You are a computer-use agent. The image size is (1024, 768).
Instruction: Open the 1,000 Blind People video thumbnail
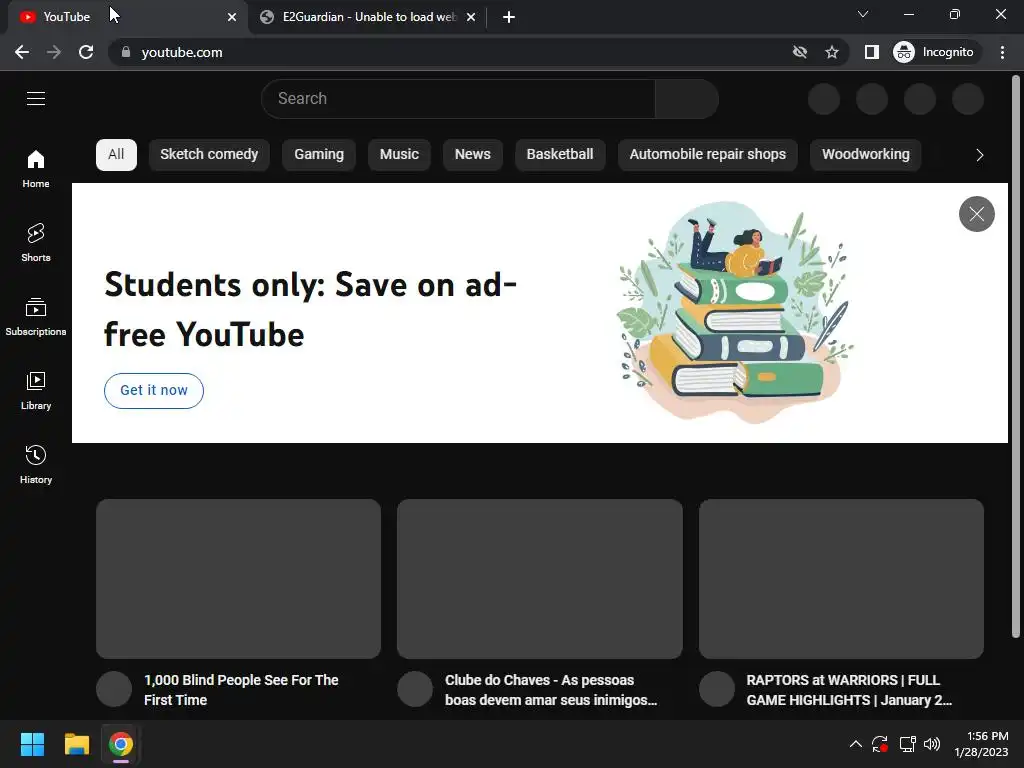pos(238,579)
